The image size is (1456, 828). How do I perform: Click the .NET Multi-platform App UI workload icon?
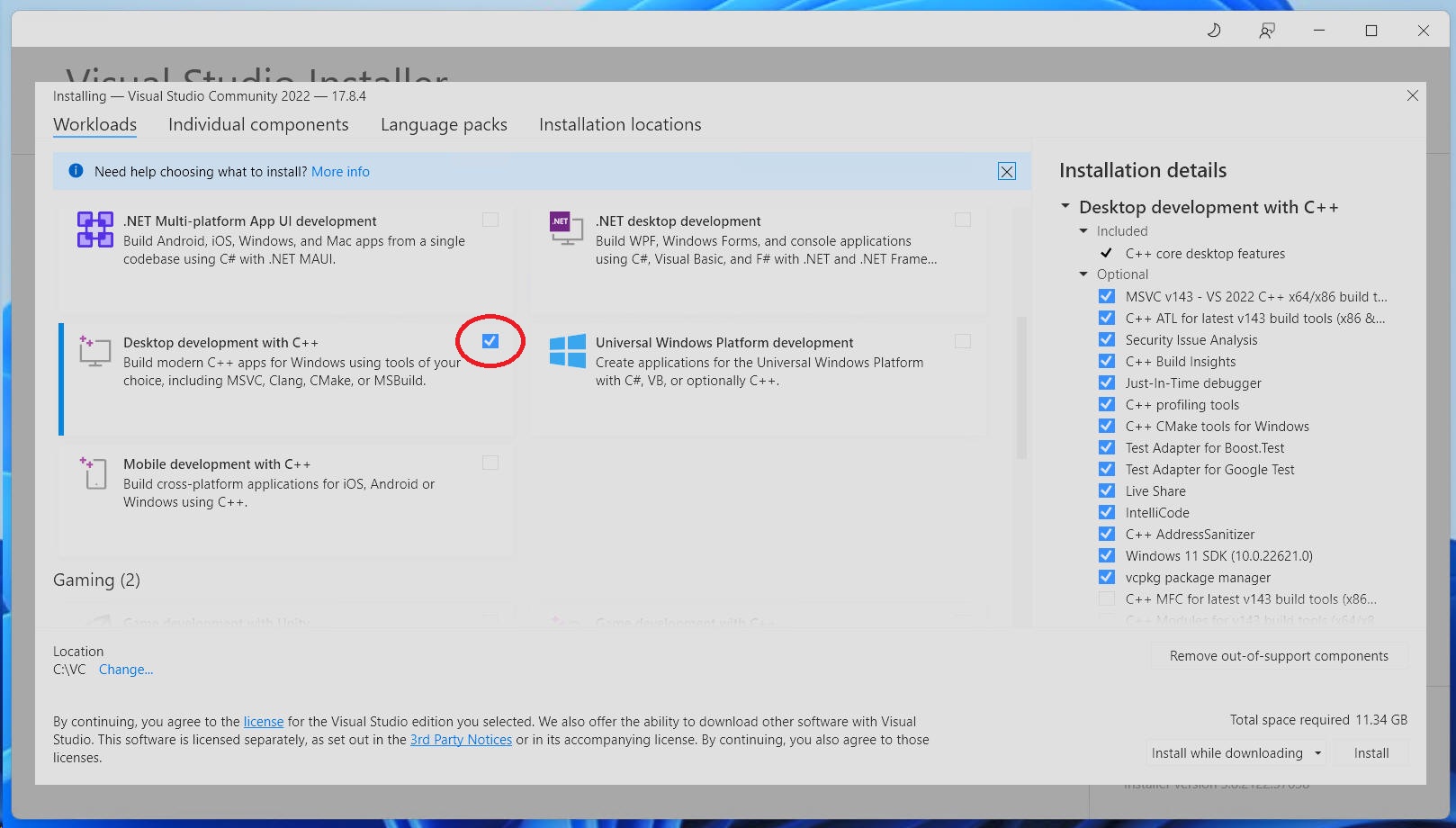[94, 229]
